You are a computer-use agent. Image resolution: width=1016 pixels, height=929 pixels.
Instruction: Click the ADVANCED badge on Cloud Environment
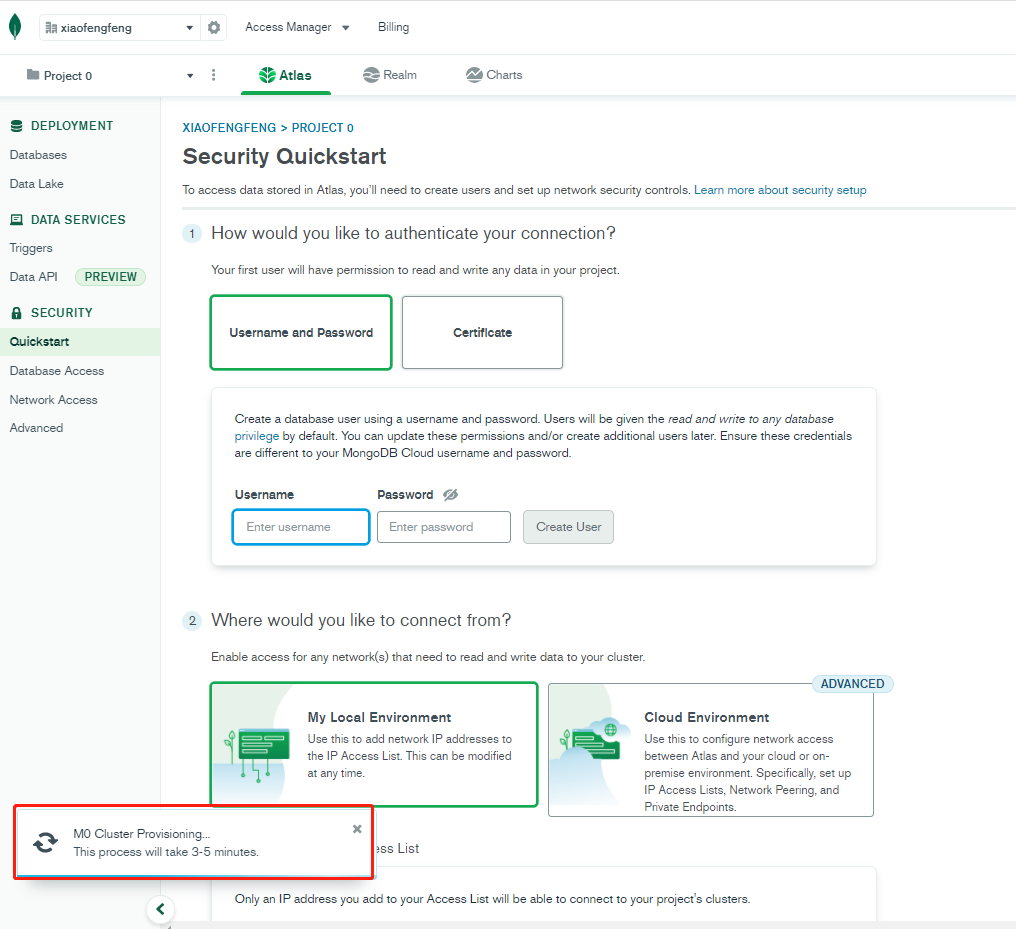pos(853,683)
